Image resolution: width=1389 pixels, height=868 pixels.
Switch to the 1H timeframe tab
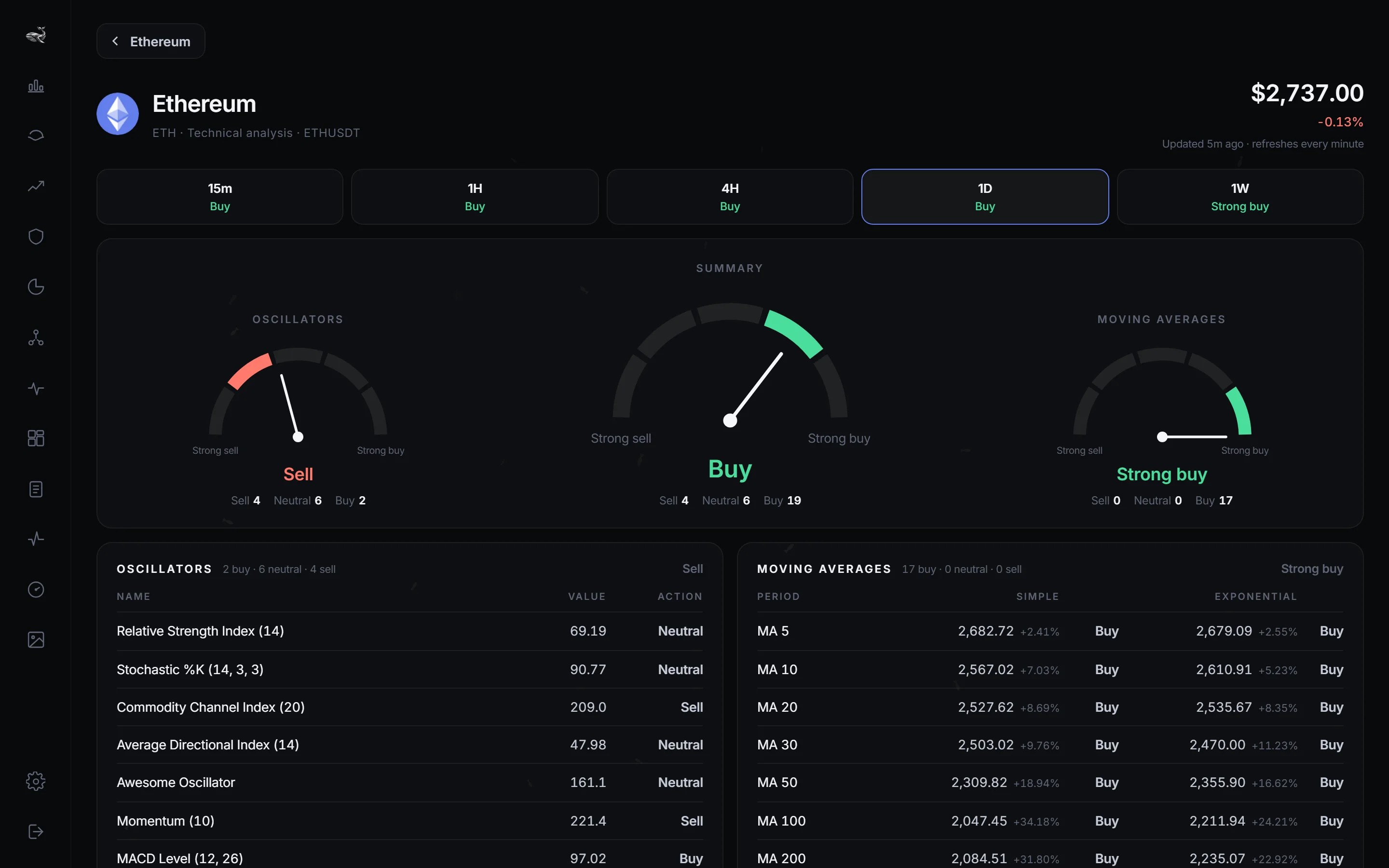475,197
